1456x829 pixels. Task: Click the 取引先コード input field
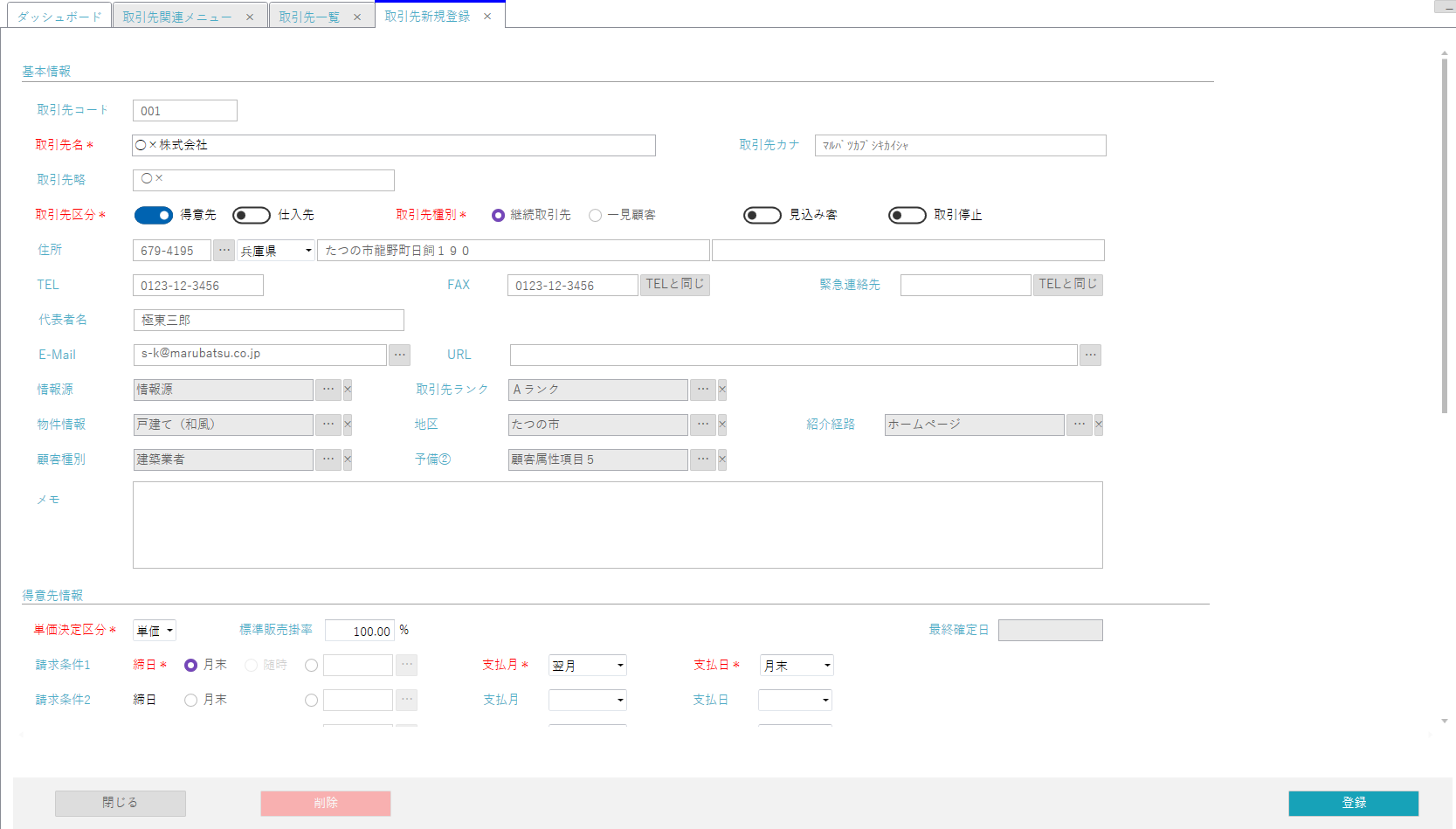pyautogui.click(x=185, y=111)
